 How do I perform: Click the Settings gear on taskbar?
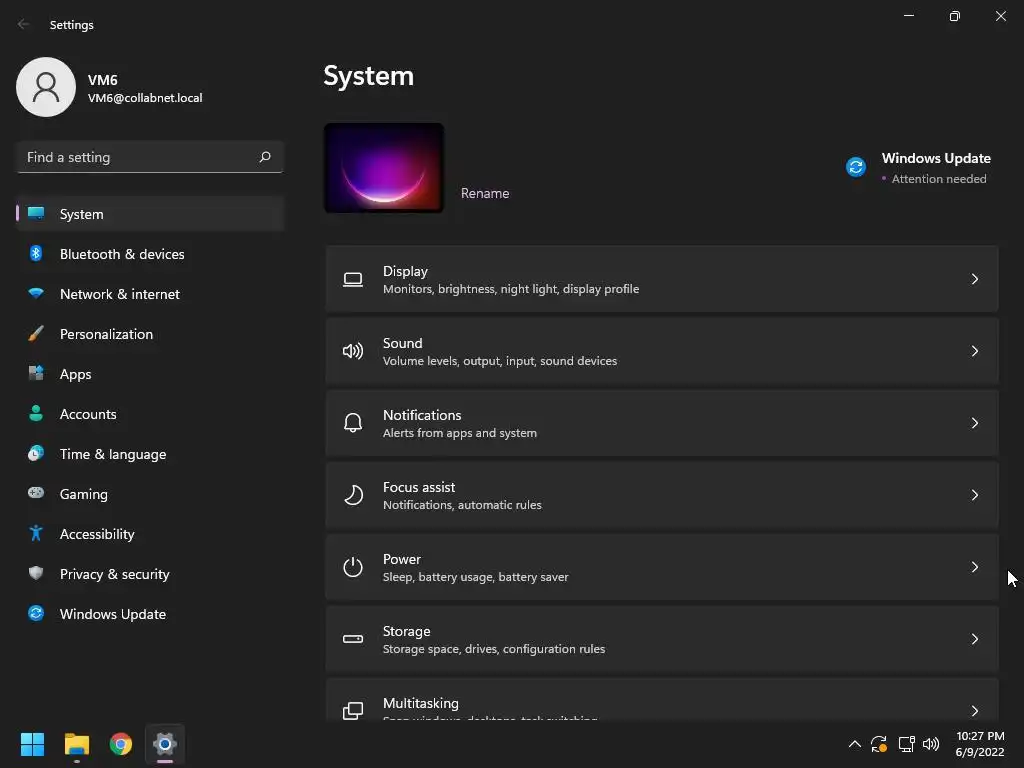pos(165,744)
